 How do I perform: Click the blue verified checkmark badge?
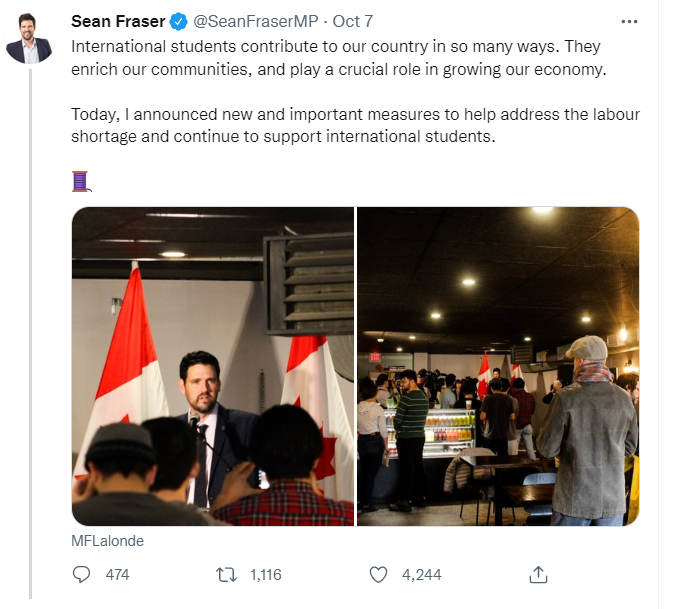(x=178, y=21)
